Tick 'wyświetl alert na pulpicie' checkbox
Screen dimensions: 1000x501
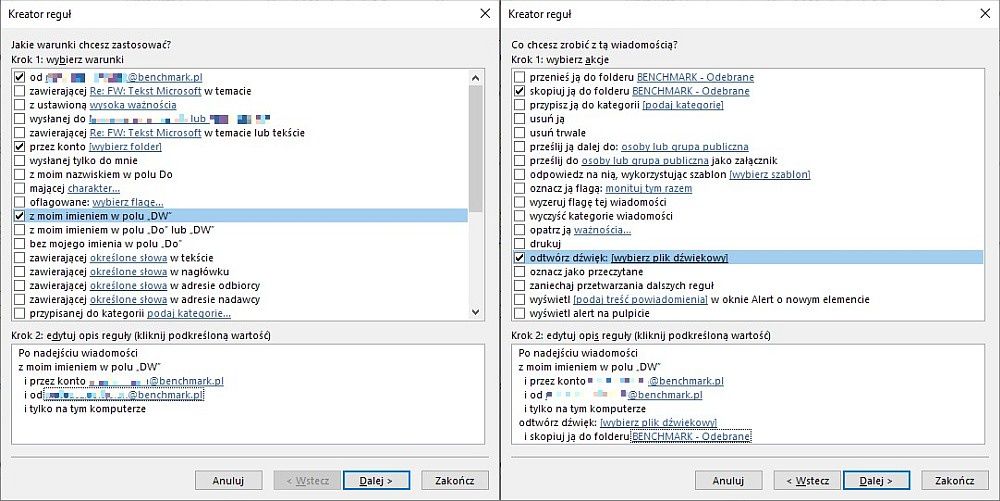click(x=520, y=314)
